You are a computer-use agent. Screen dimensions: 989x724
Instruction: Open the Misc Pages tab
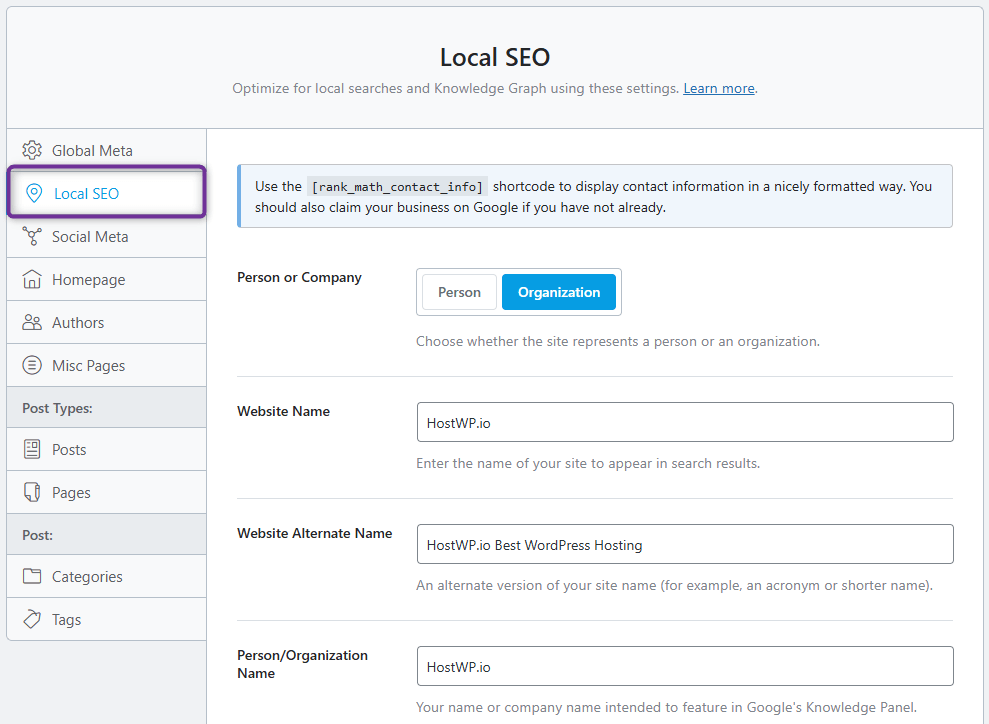coord(107,365)
